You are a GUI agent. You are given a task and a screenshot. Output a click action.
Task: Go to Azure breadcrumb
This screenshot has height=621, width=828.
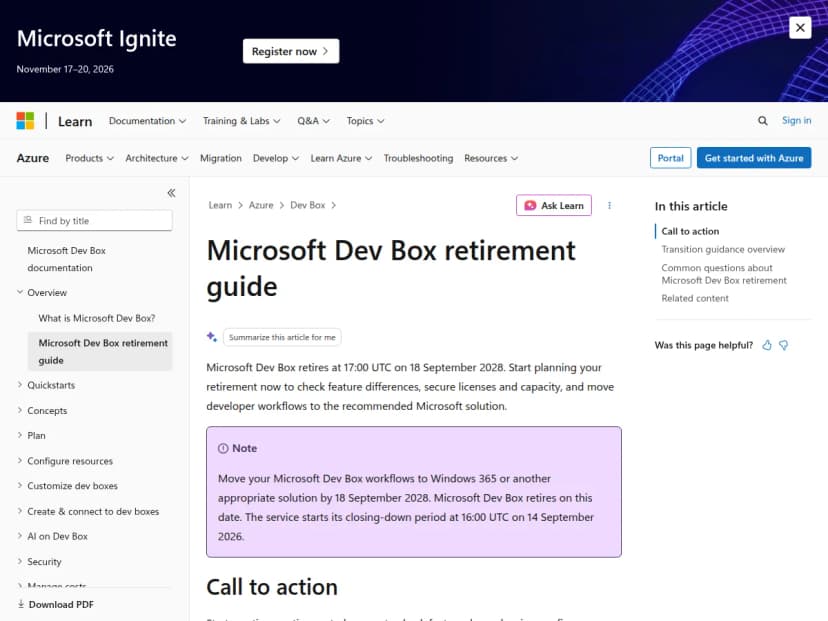[x=261, y=205]
